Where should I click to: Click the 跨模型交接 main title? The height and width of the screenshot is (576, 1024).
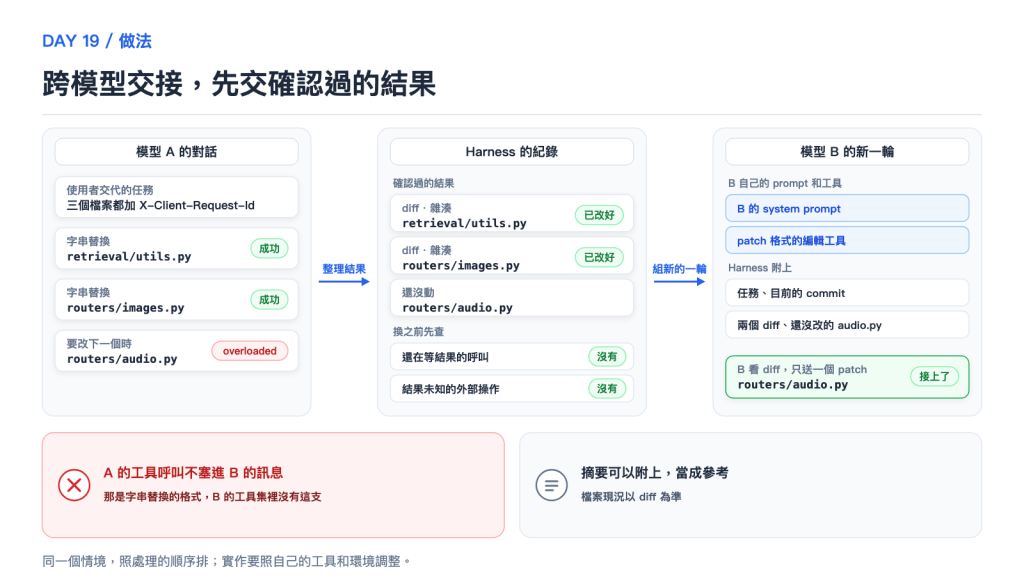[x=239, y=84]
